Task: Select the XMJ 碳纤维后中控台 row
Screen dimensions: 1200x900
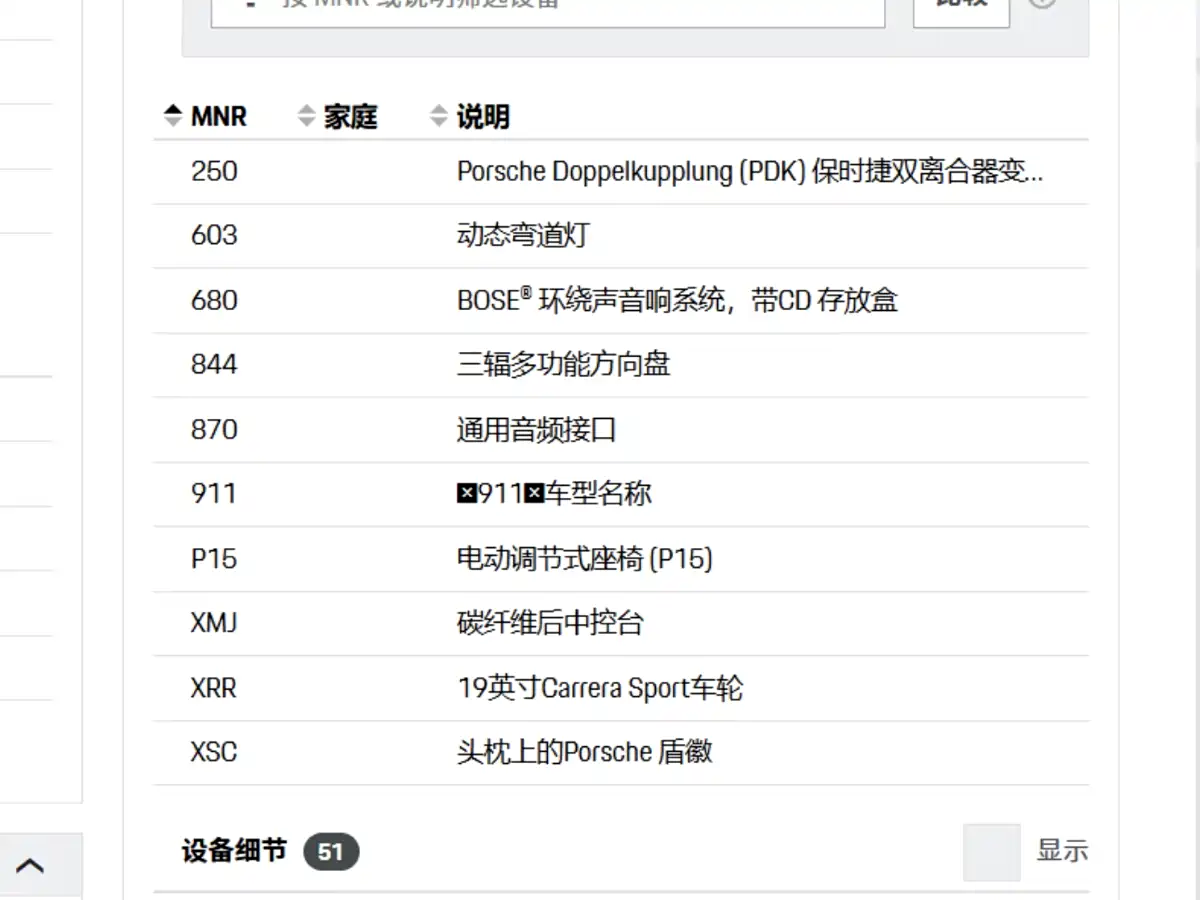Action: pyautogui.click(x=621, y=624)
